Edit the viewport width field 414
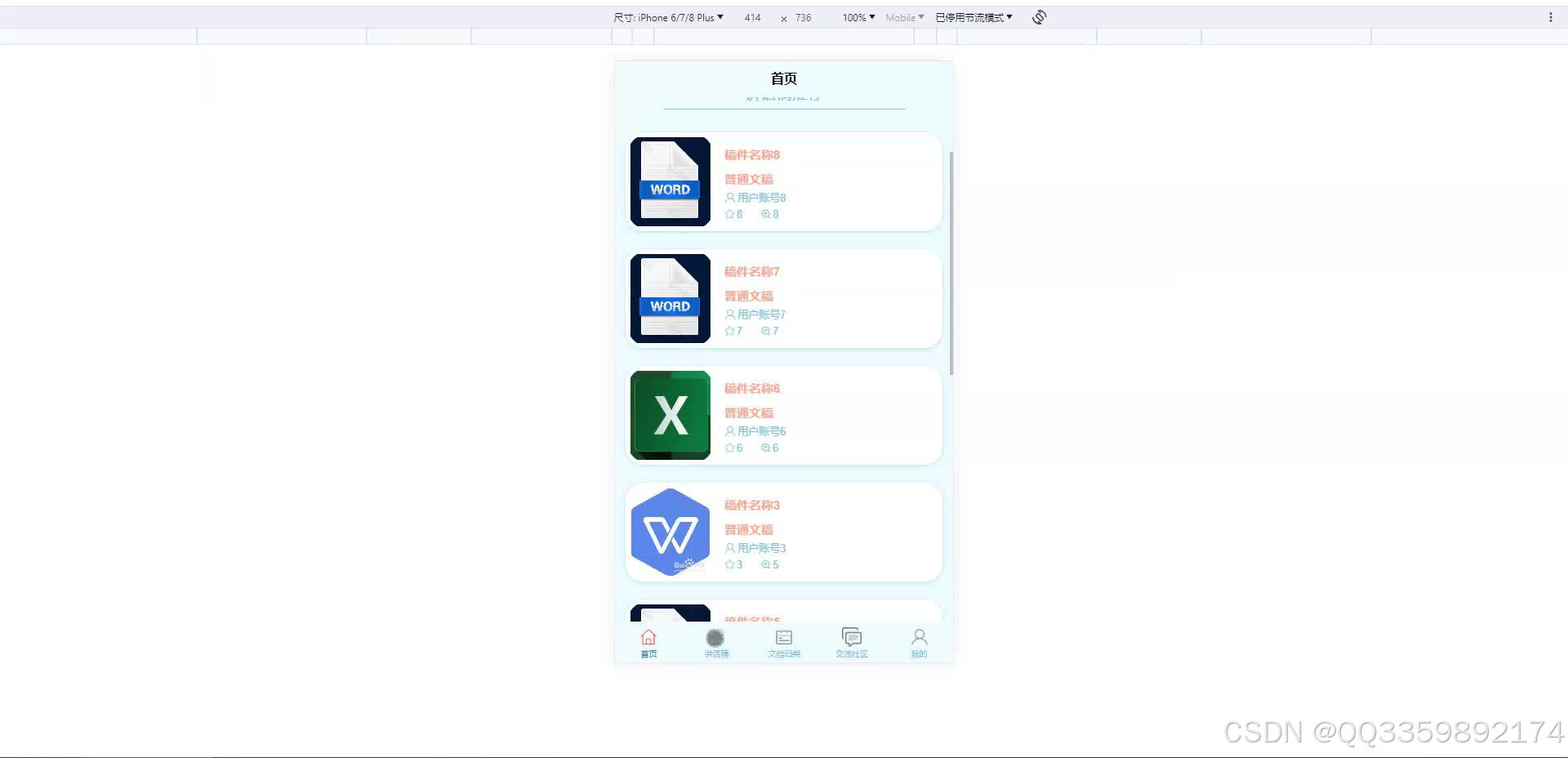Screen dimensions: 1568x758 coord(753,17)
